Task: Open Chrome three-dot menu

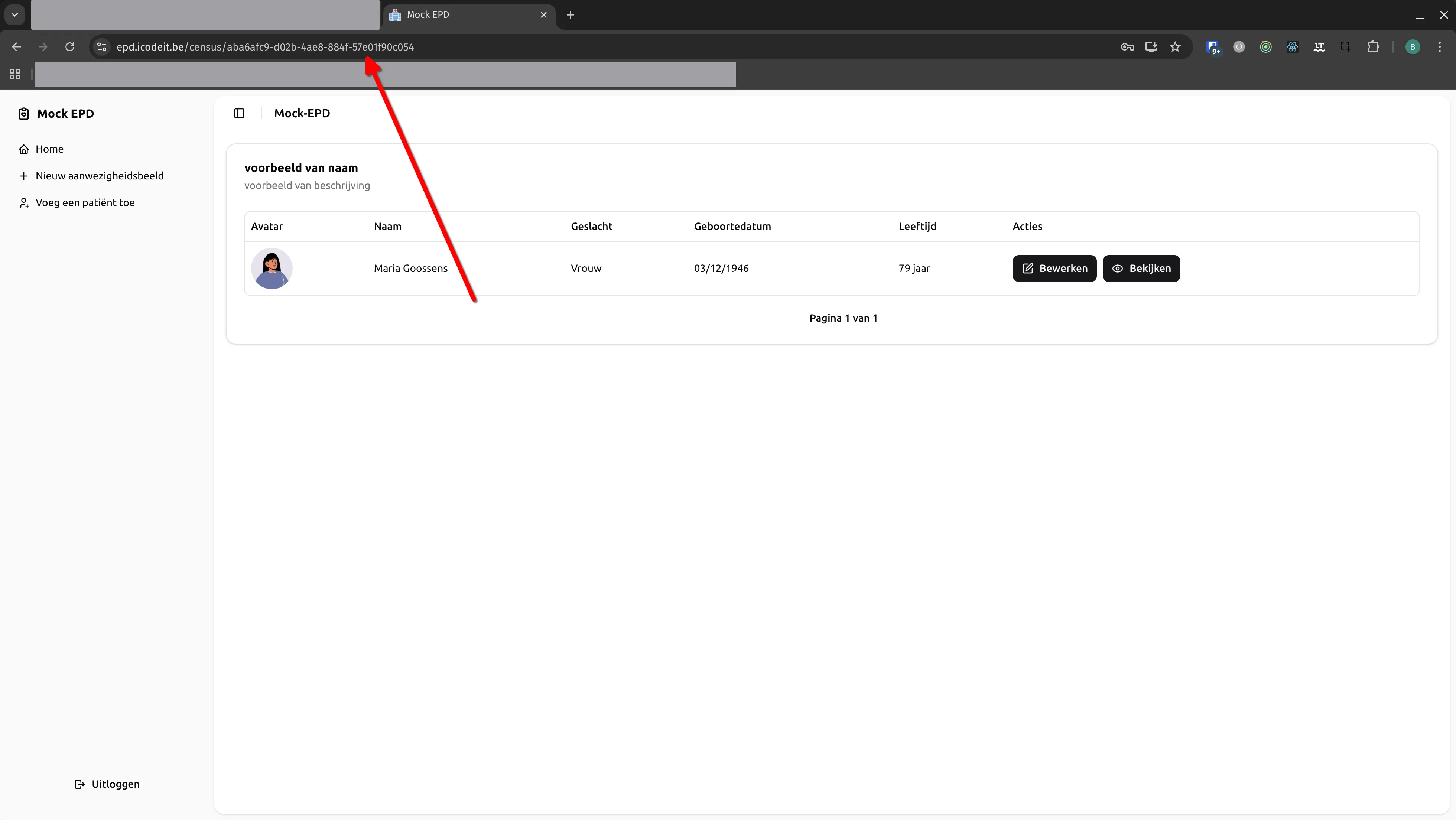Action: [1439, 47]
